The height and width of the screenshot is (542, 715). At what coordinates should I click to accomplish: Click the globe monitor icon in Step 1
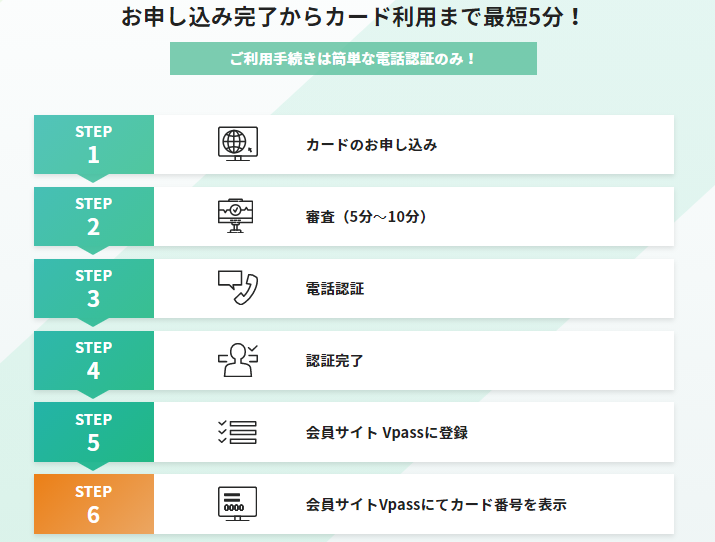[238, 144]
